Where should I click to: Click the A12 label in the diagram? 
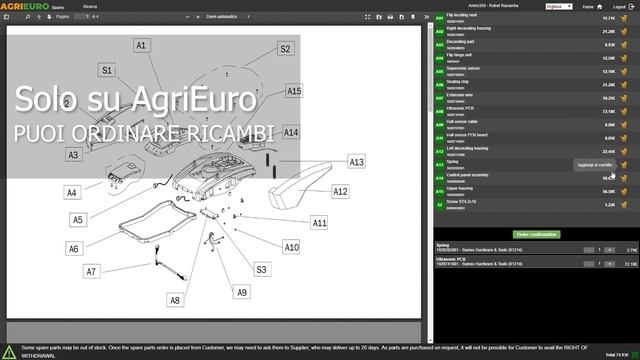click(340, 191)
